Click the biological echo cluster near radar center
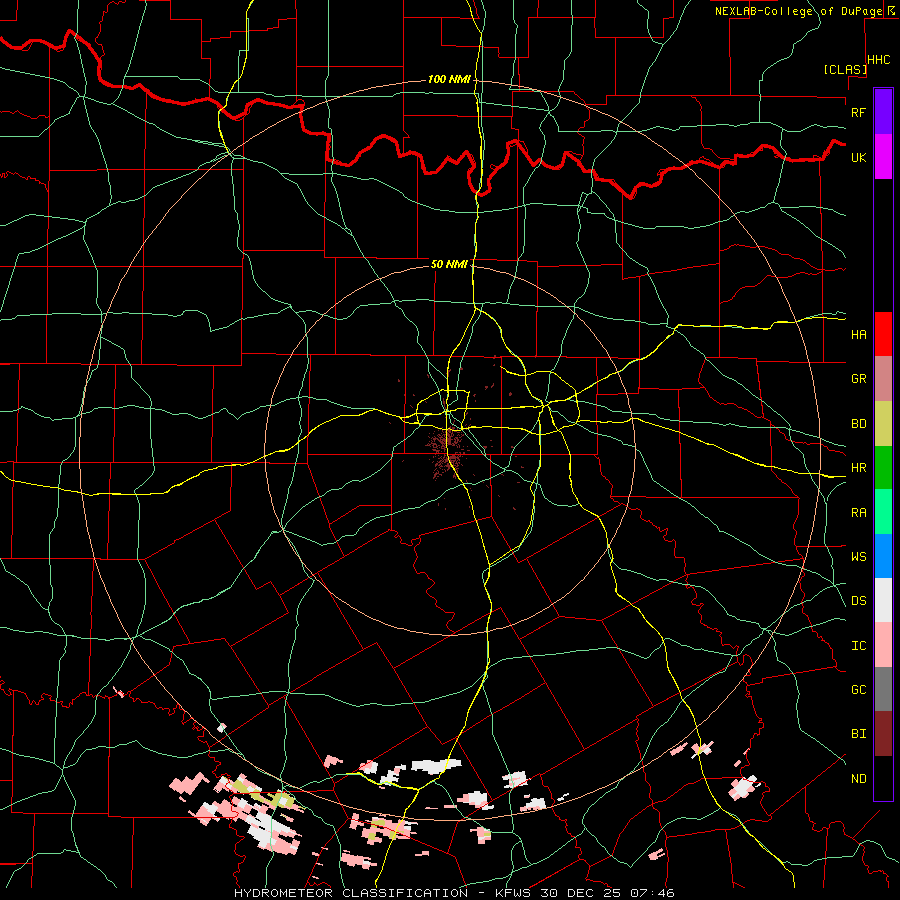Screen dimensions: 900x900 [447, 451]
